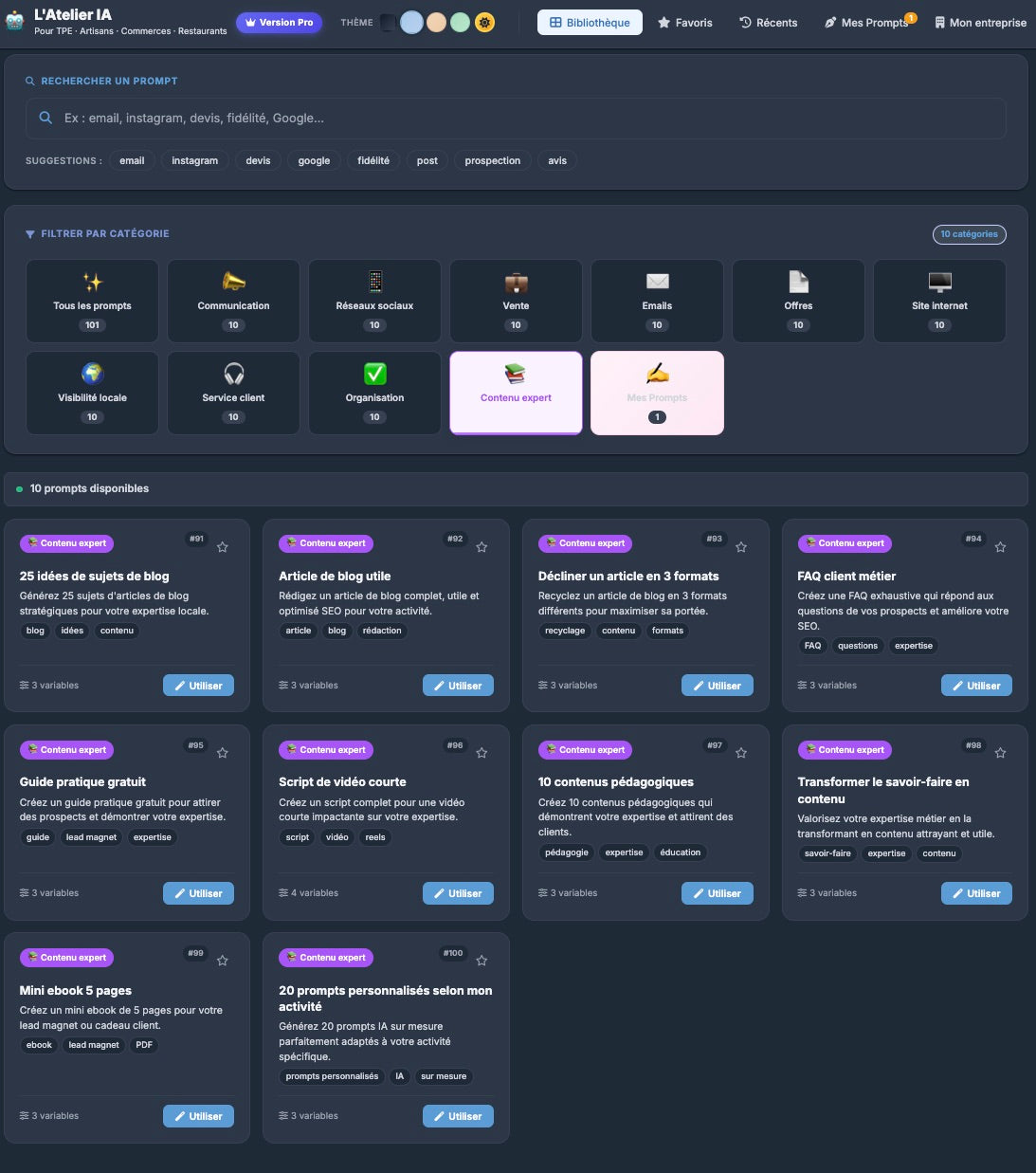Pick the 'fidélité' search suggestion

[x=373, y=160]
